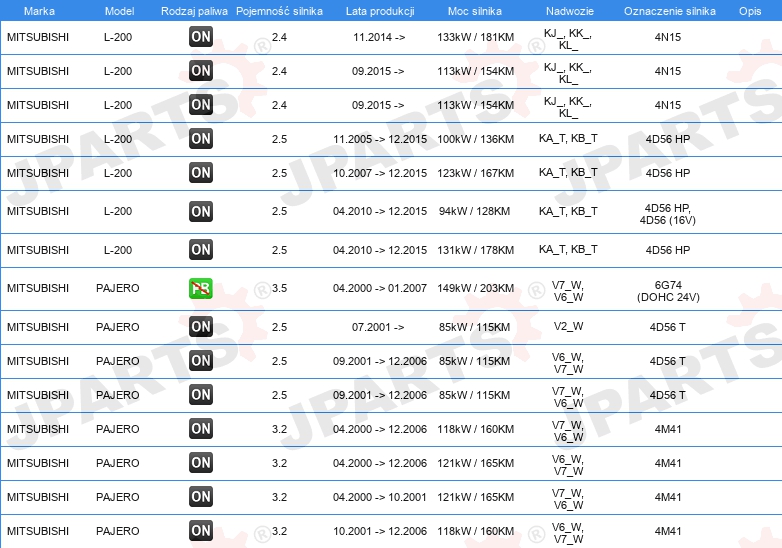The width and height of the screenshot is (782, 548).
Task: Click the V2_W body code cell
Action: [x=568, y=327]
